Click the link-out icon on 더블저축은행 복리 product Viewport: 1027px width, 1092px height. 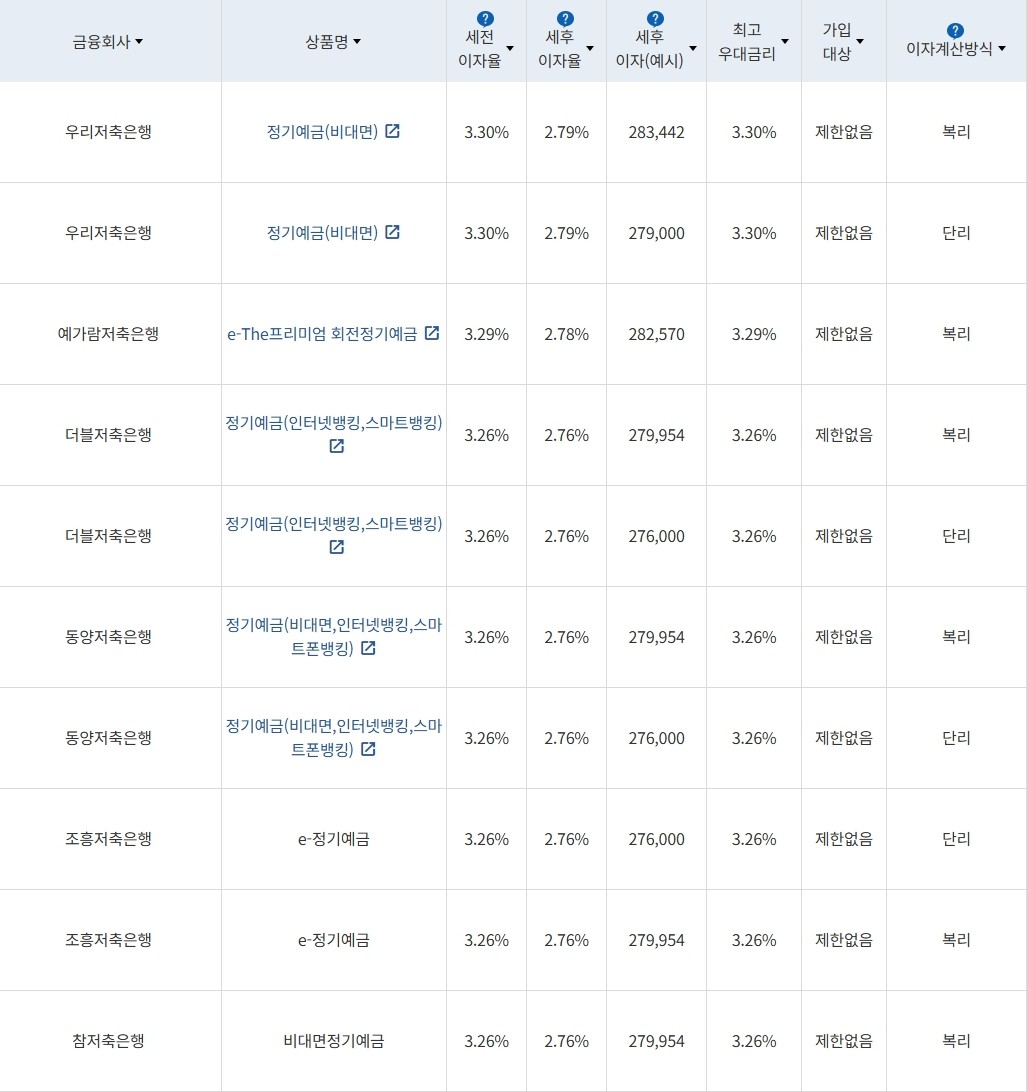pos(335,447)
